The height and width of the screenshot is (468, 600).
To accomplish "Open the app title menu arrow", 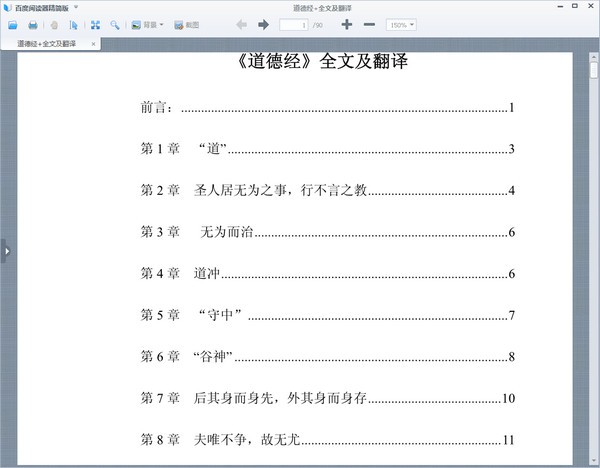I will click(76, 7).
